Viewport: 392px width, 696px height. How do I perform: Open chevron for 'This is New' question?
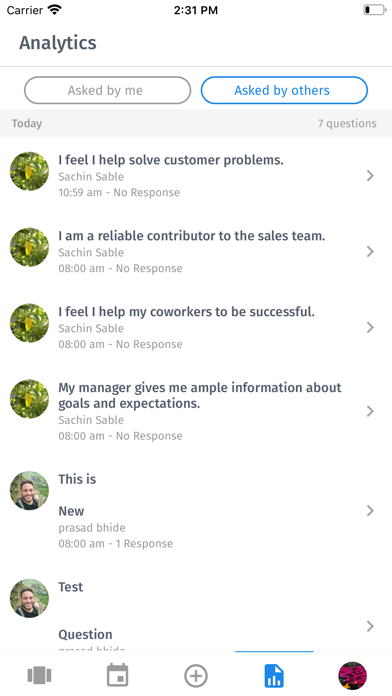pyautogui.click(x=370, y=511)
